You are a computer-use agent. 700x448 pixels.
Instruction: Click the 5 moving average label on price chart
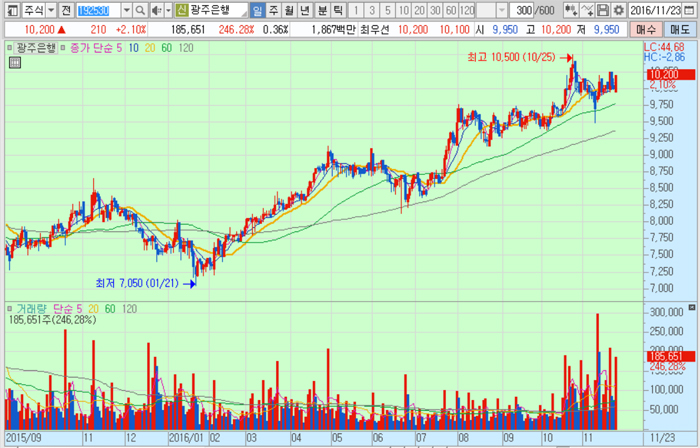119,48
